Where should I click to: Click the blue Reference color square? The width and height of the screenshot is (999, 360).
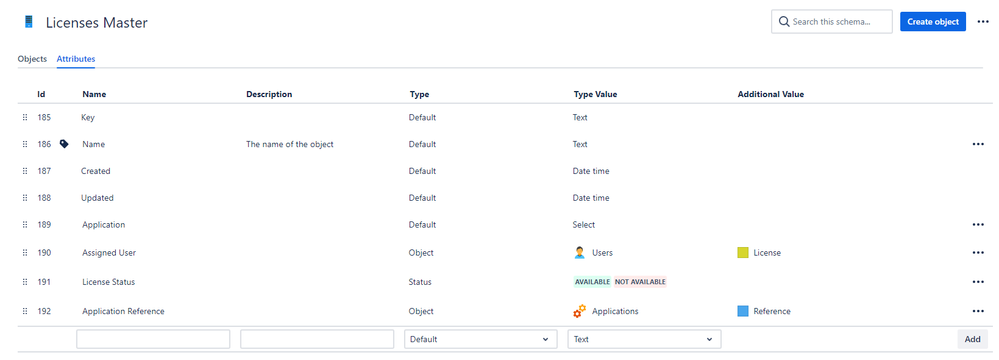tap(743, 311)
